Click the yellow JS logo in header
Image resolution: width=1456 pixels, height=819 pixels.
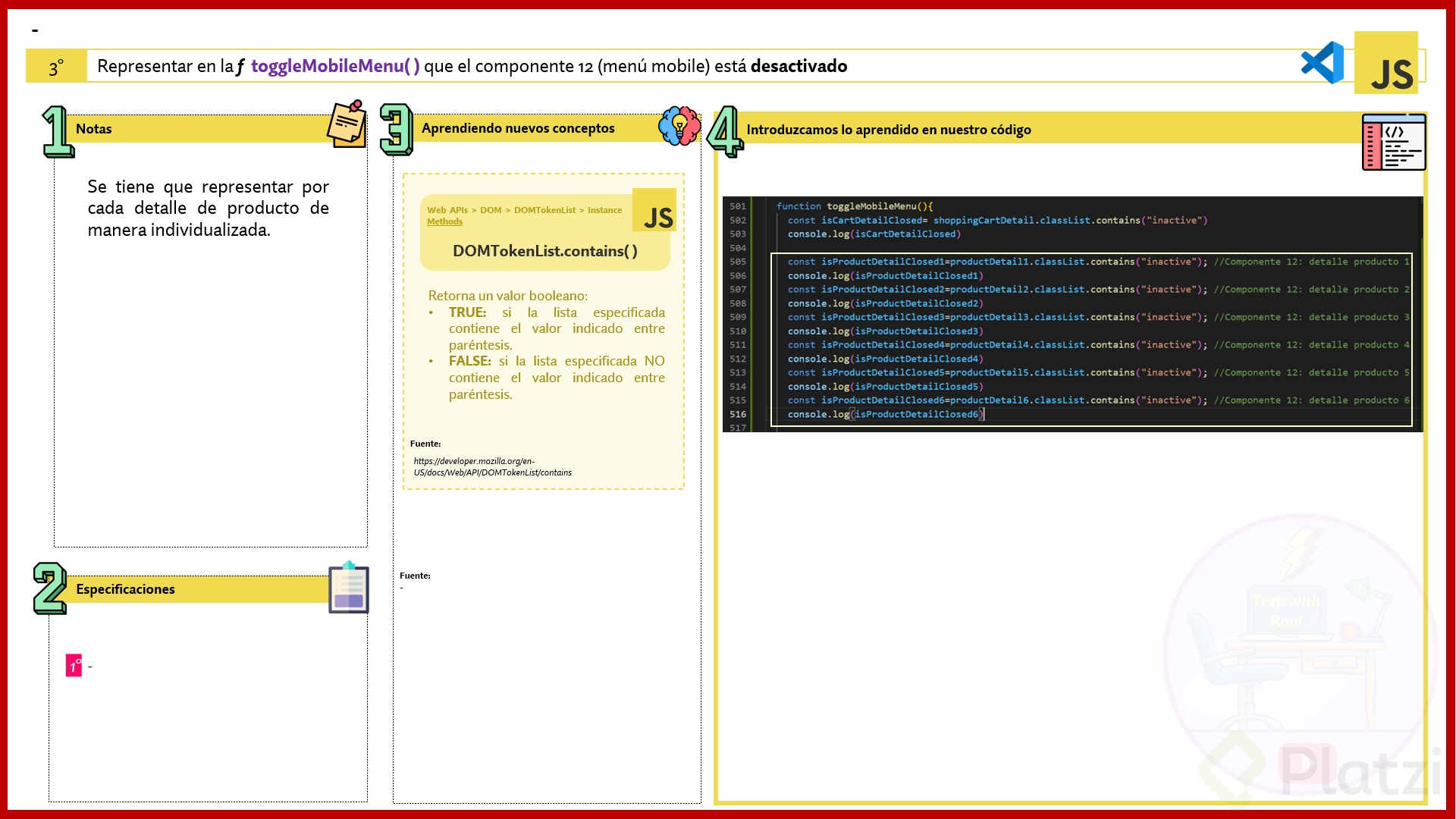[x=1386, y=63]
